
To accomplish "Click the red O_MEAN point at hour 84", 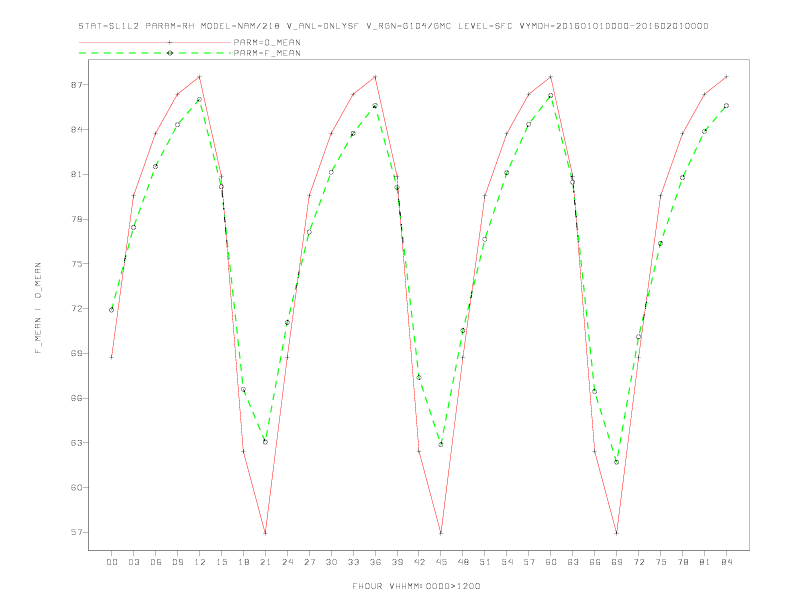I will (726, 77).
